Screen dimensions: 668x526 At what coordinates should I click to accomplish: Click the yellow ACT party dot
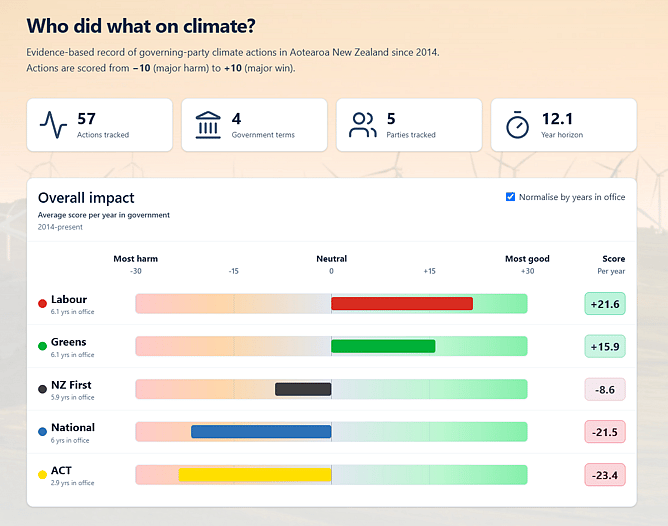click(x=42, y=474)
